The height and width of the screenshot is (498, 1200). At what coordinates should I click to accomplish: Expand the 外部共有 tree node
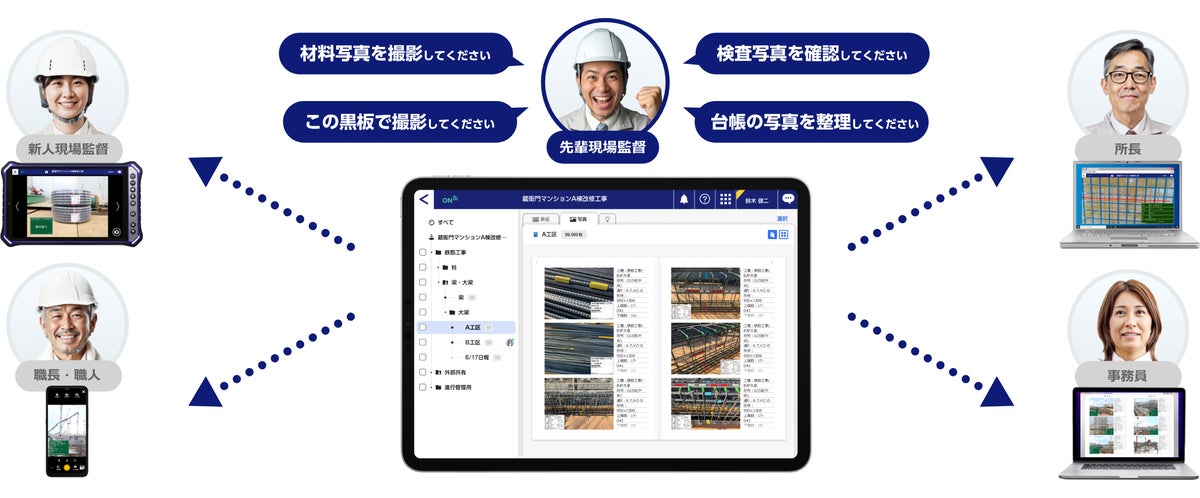431,372
